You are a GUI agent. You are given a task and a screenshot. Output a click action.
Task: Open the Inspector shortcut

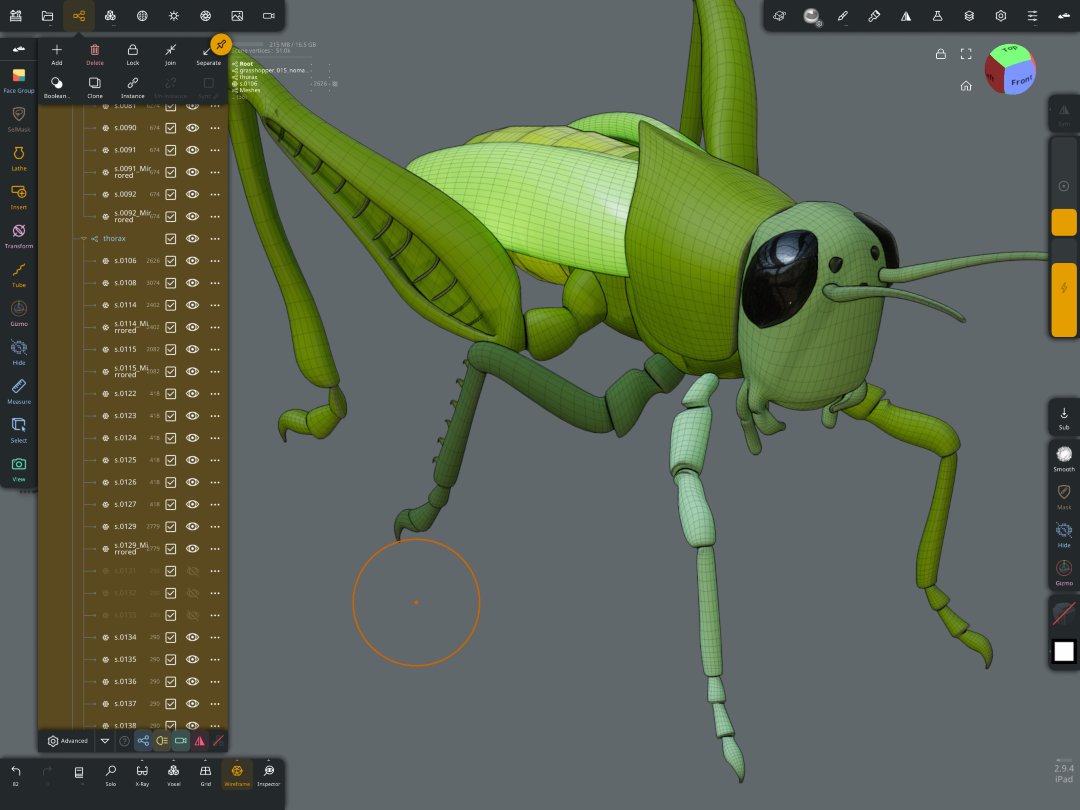tap(269, 774)
